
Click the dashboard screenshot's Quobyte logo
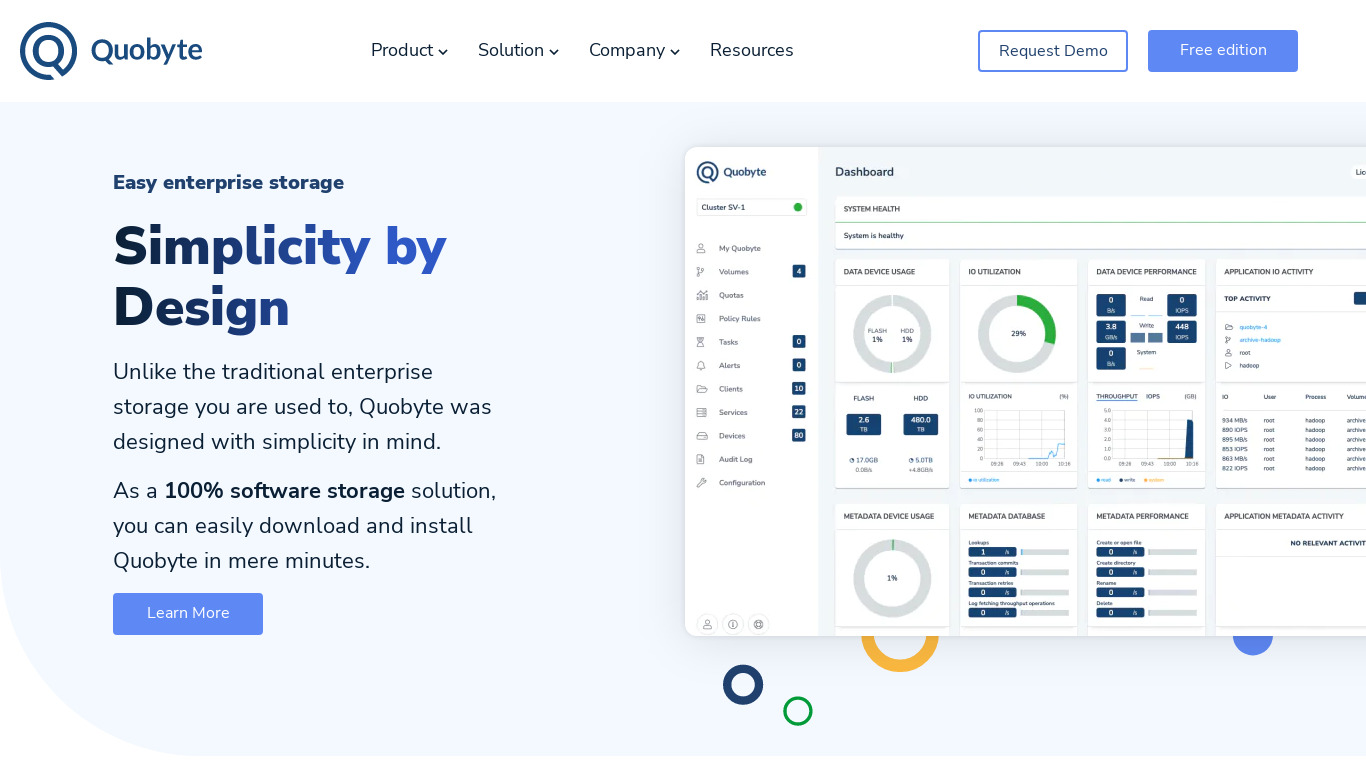click(x=732, y=172)
